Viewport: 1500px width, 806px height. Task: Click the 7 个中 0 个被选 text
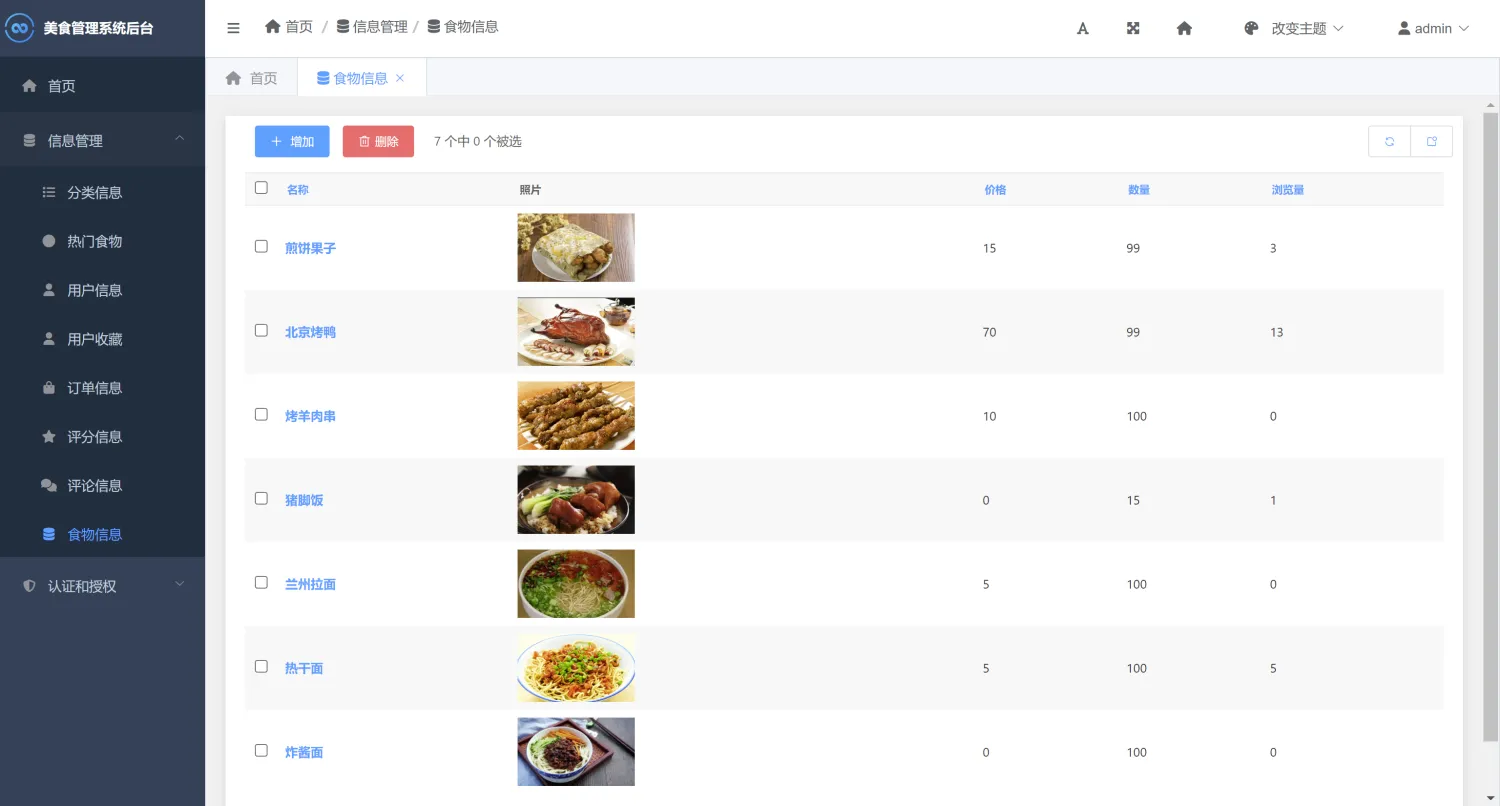coord(478,142)
